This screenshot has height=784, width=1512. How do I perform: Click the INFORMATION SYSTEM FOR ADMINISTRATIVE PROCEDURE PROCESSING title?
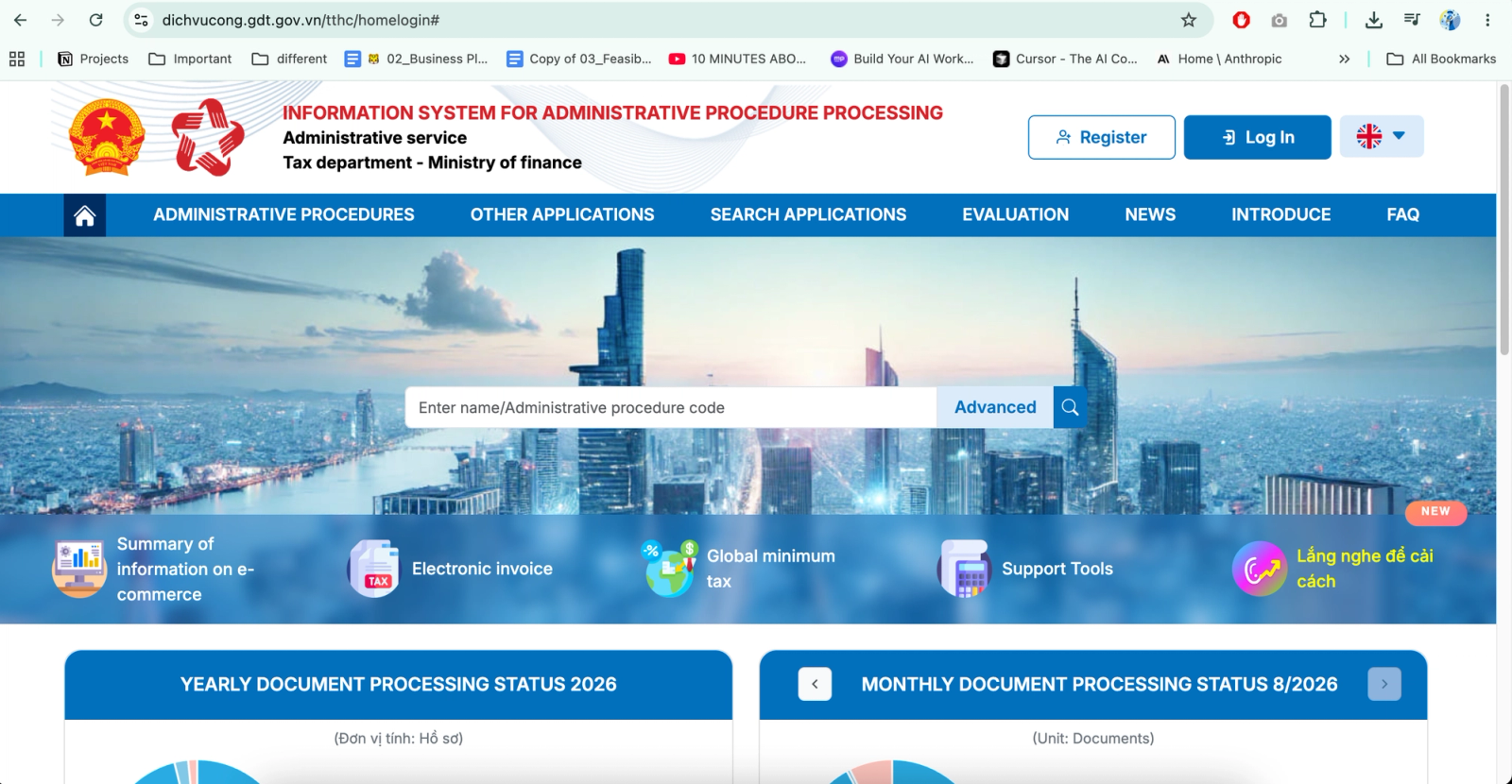(612, 112)
